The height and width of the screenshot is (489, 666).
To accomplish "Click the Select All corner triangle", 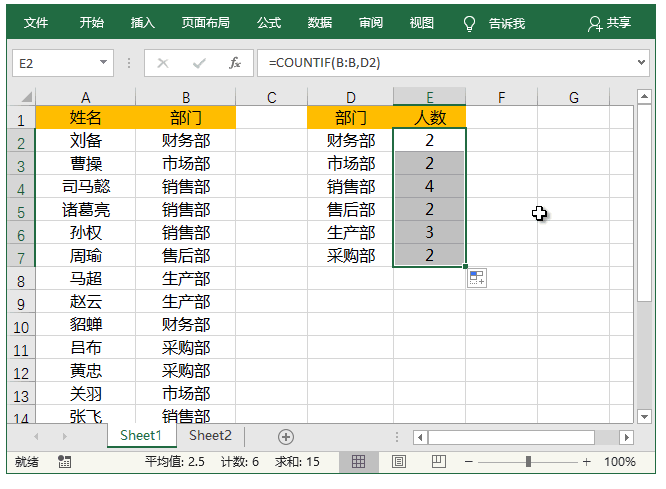I will pyautogui.click(x=26, y=97).
